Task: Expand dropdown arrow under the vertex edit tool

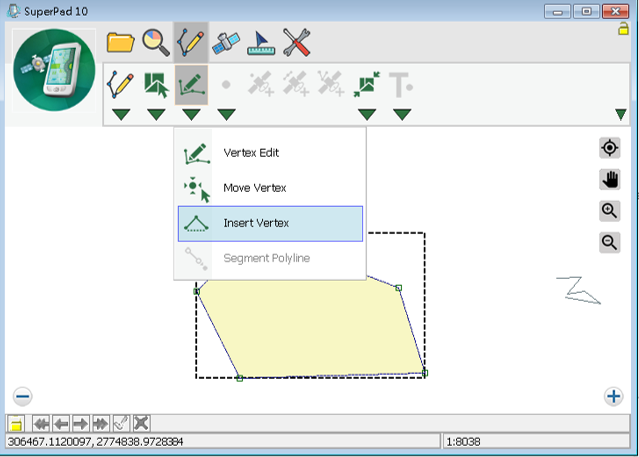Action: click(191, 115)
